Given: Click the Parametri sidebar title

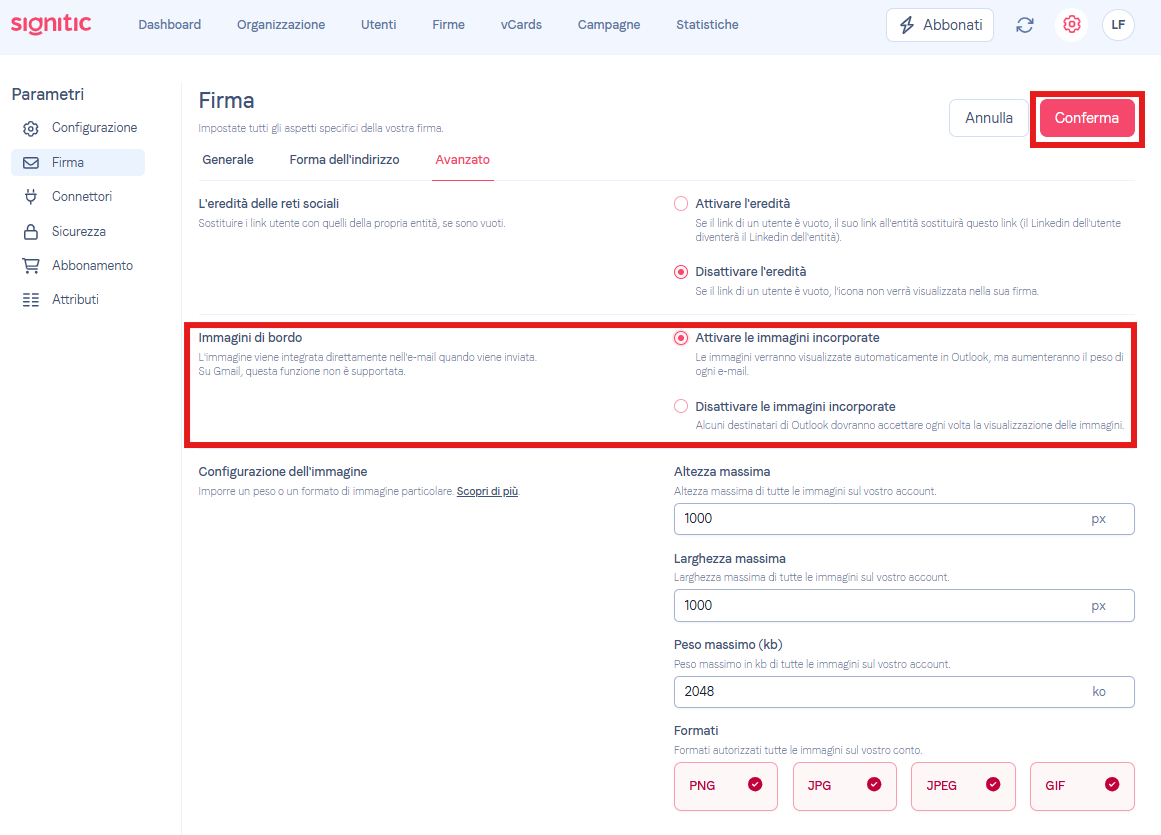Looking at the screenshot, I should pyautogui.click(x=47, y=95).
